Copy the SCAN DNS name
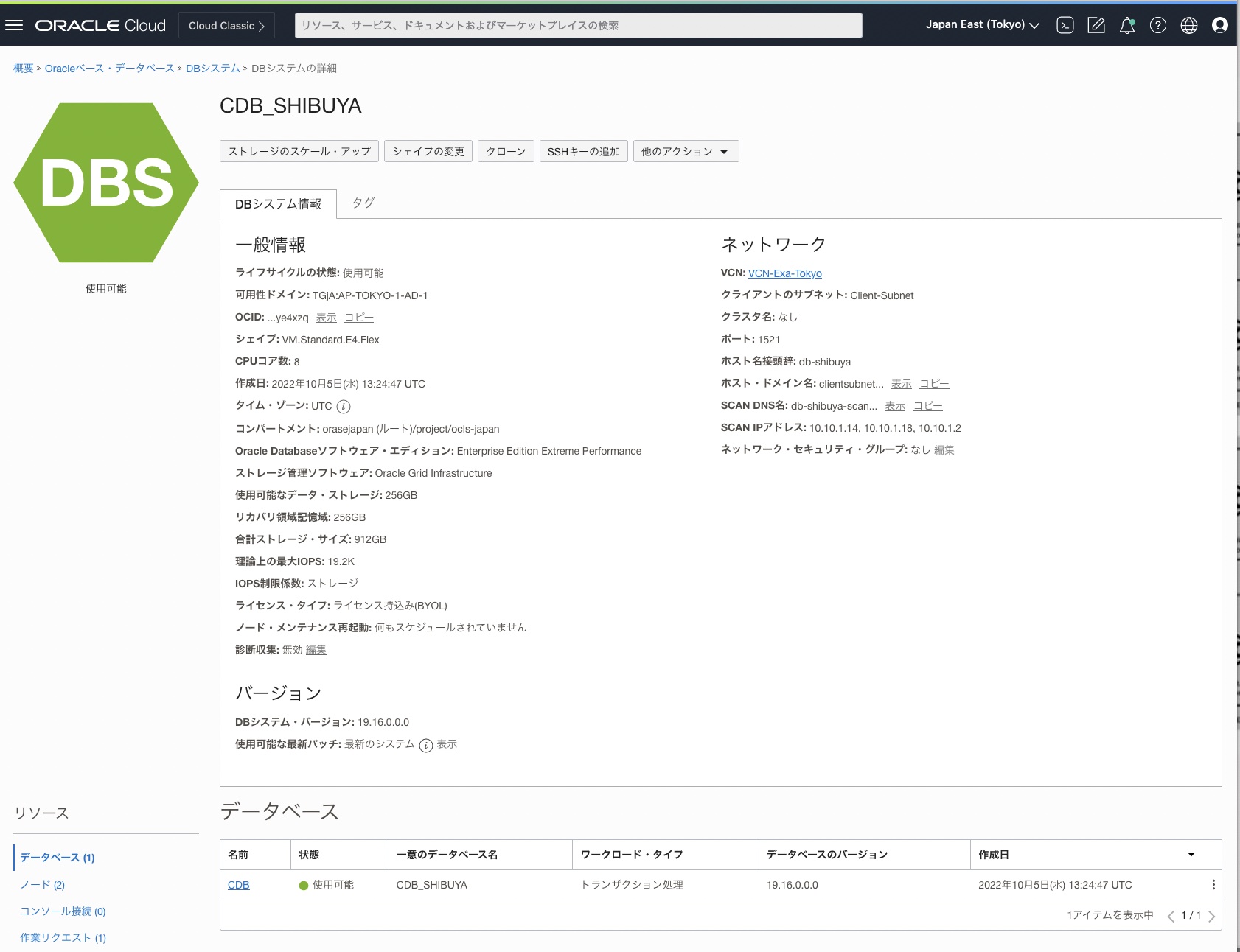Screen dimensions: 1240x952 coord(928,406)
